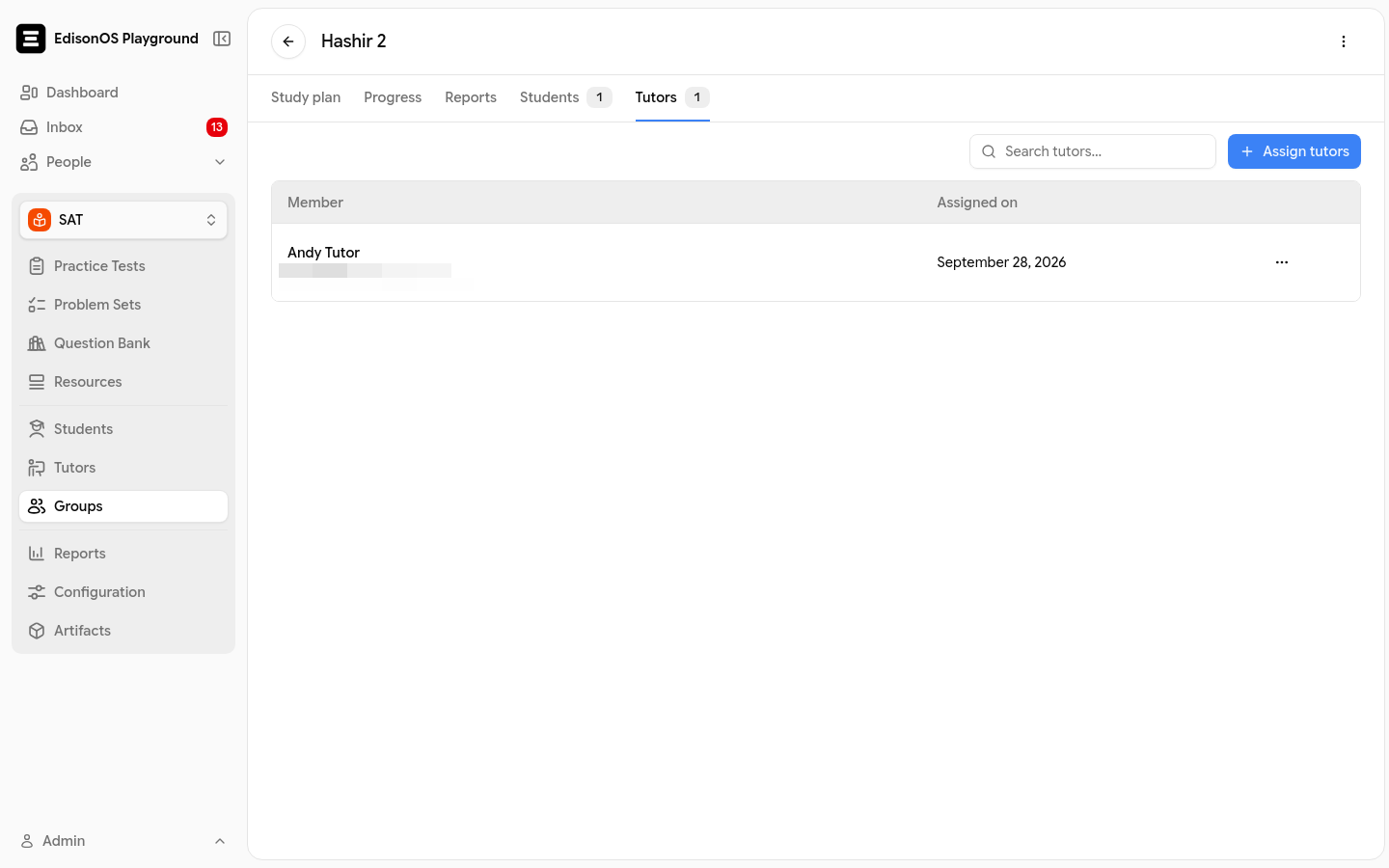Screen dimensions: 1389x868
Task: Click the orange SAT course icon
Action: pos(40,220)
